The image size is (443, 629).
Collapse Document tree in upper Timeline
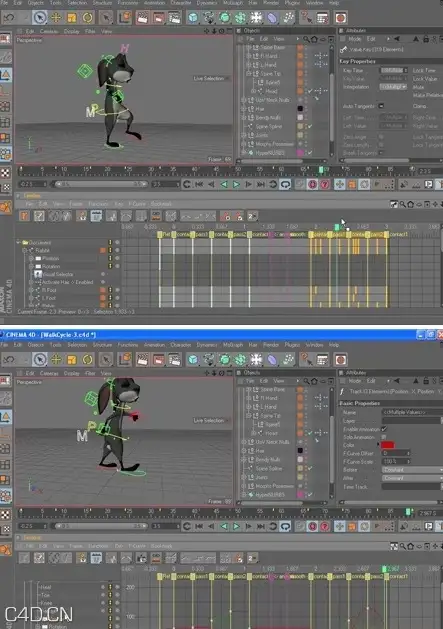tap(18, 242)
